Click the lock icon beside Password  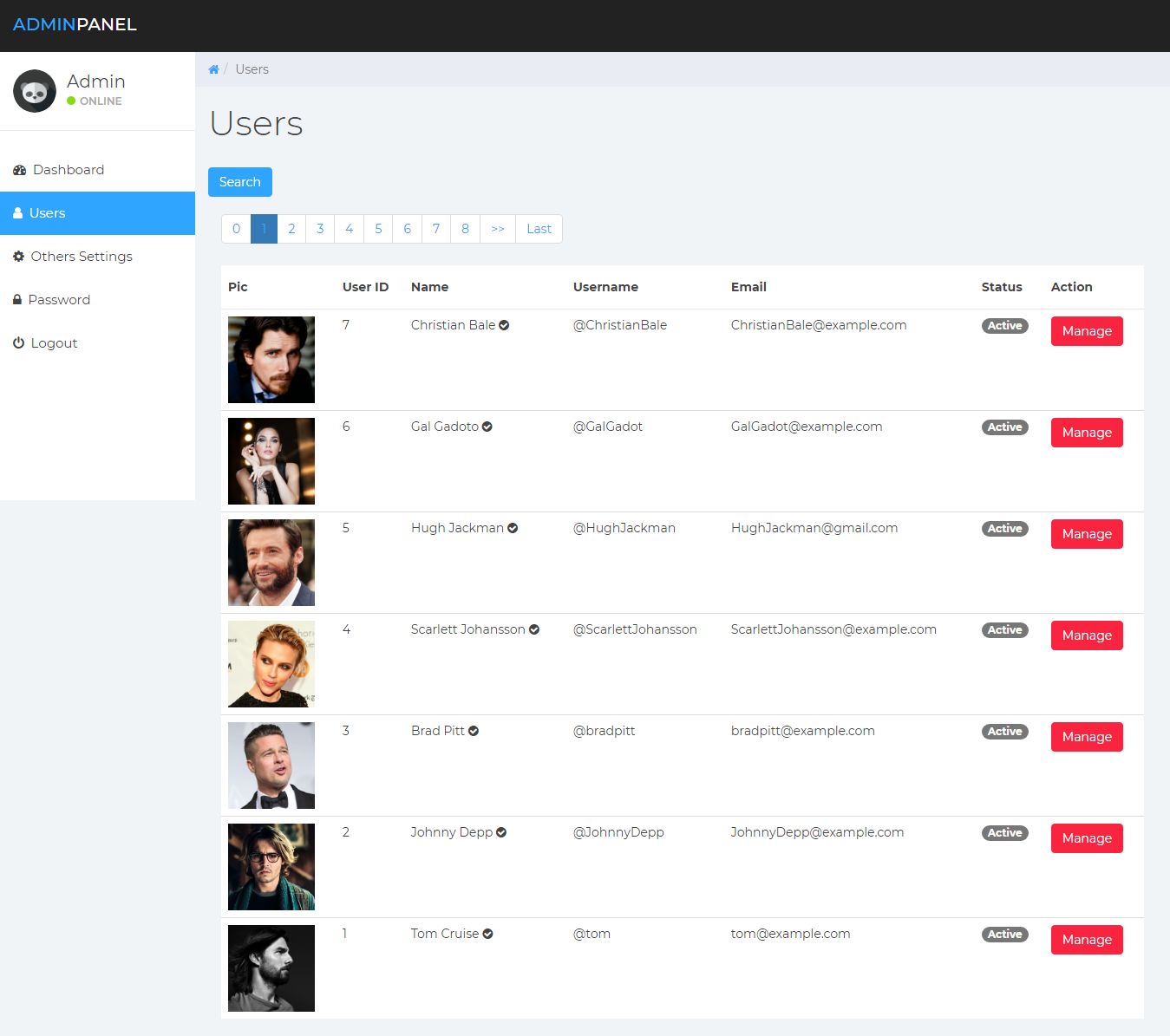(17, 300)
